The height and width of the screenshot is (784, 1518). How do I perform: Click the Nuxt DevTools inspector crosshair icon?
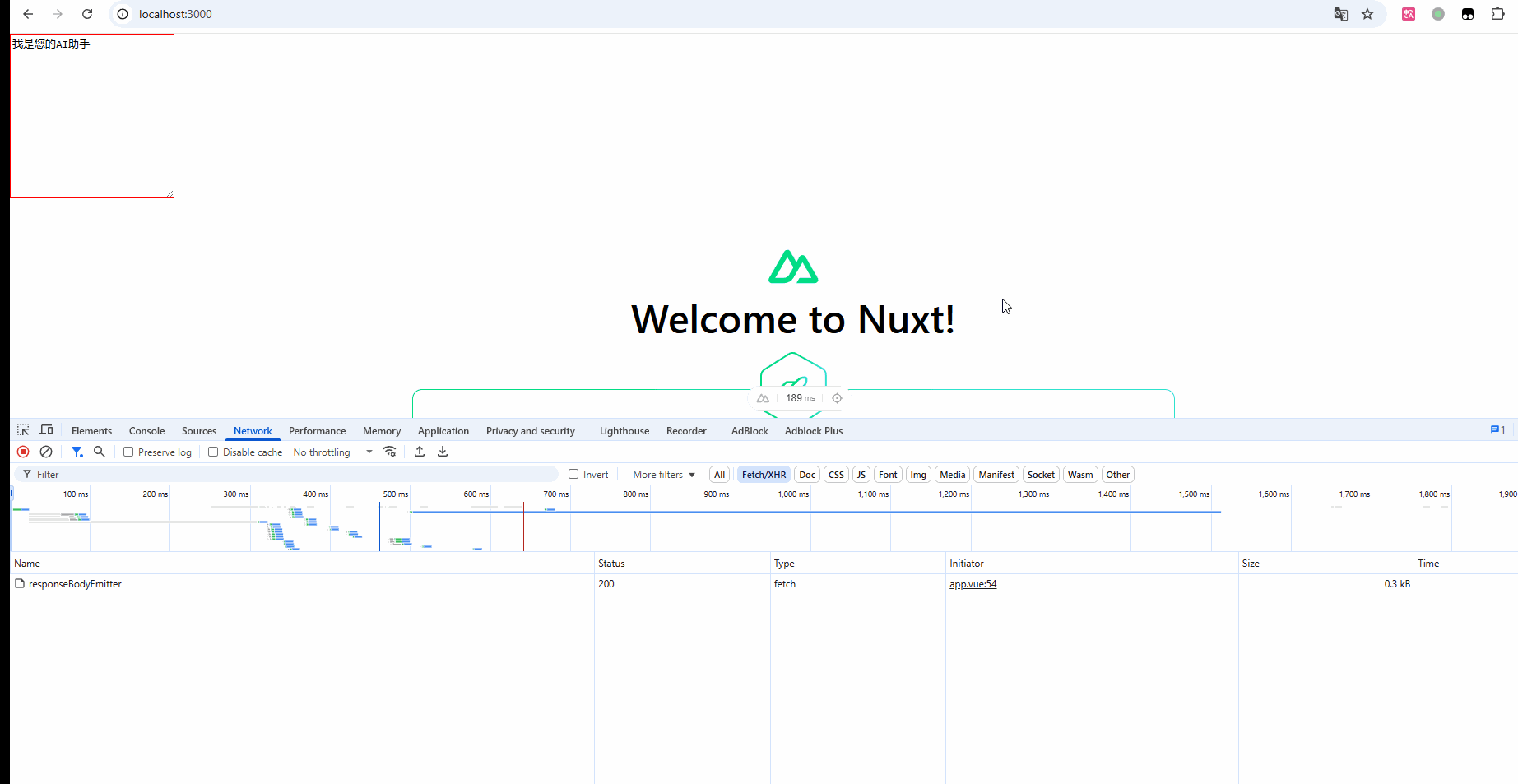(837, 398)
